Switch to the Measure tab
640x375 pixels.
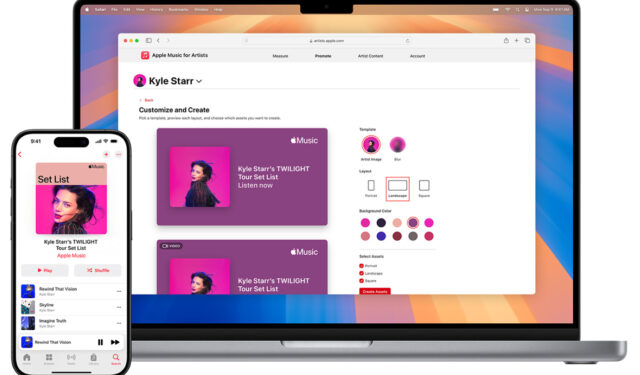280,56
